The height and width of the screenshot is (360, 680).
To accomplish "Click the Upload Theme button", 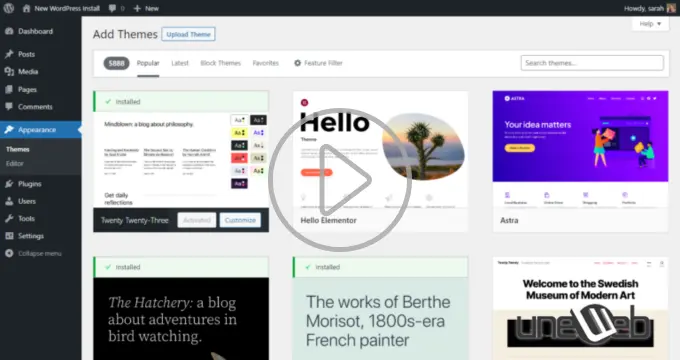I will (x=189, y=34).
